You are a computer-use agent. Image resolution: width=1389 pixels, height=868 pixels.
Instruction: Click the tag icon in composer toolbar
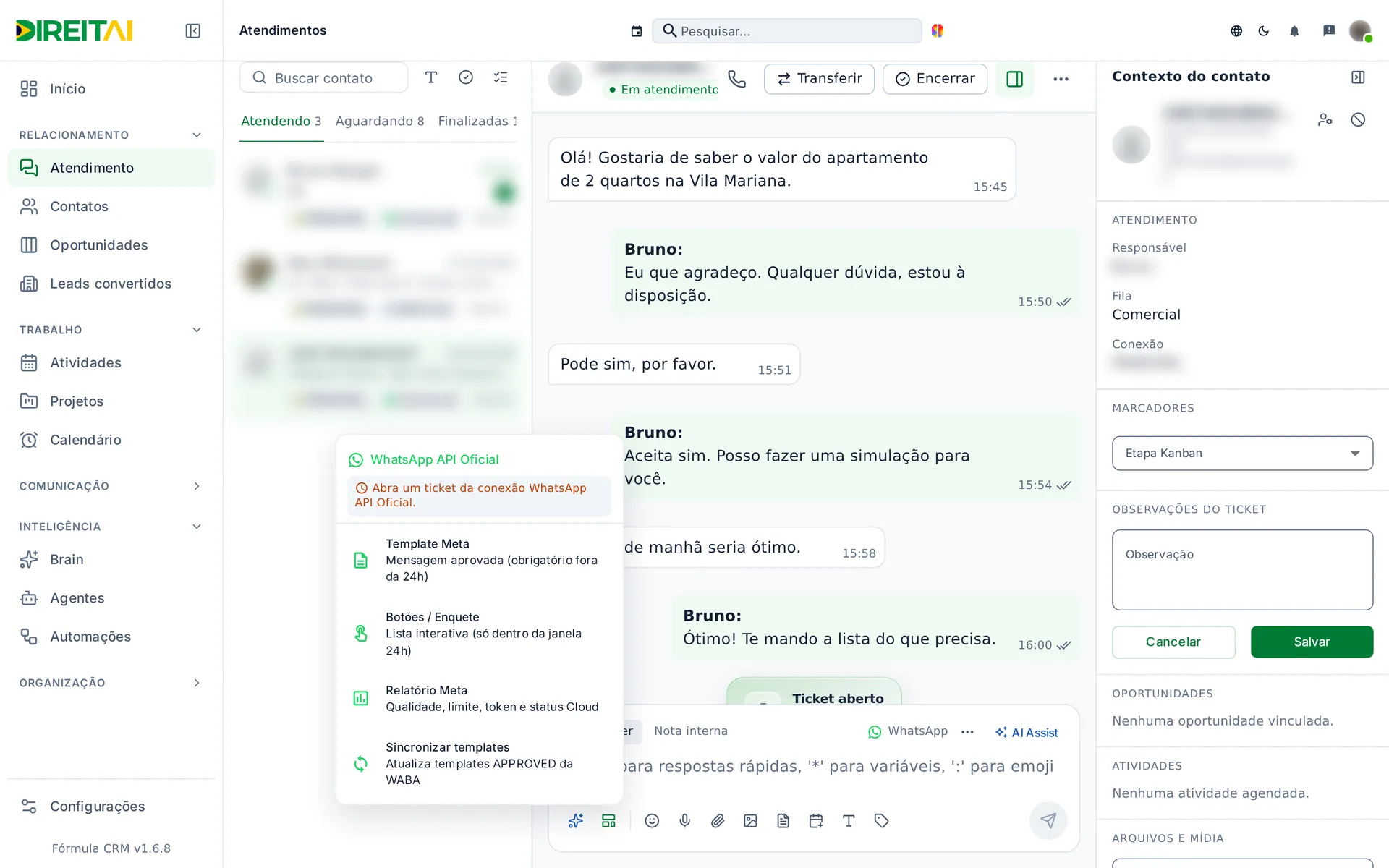[x=881, y=820]
